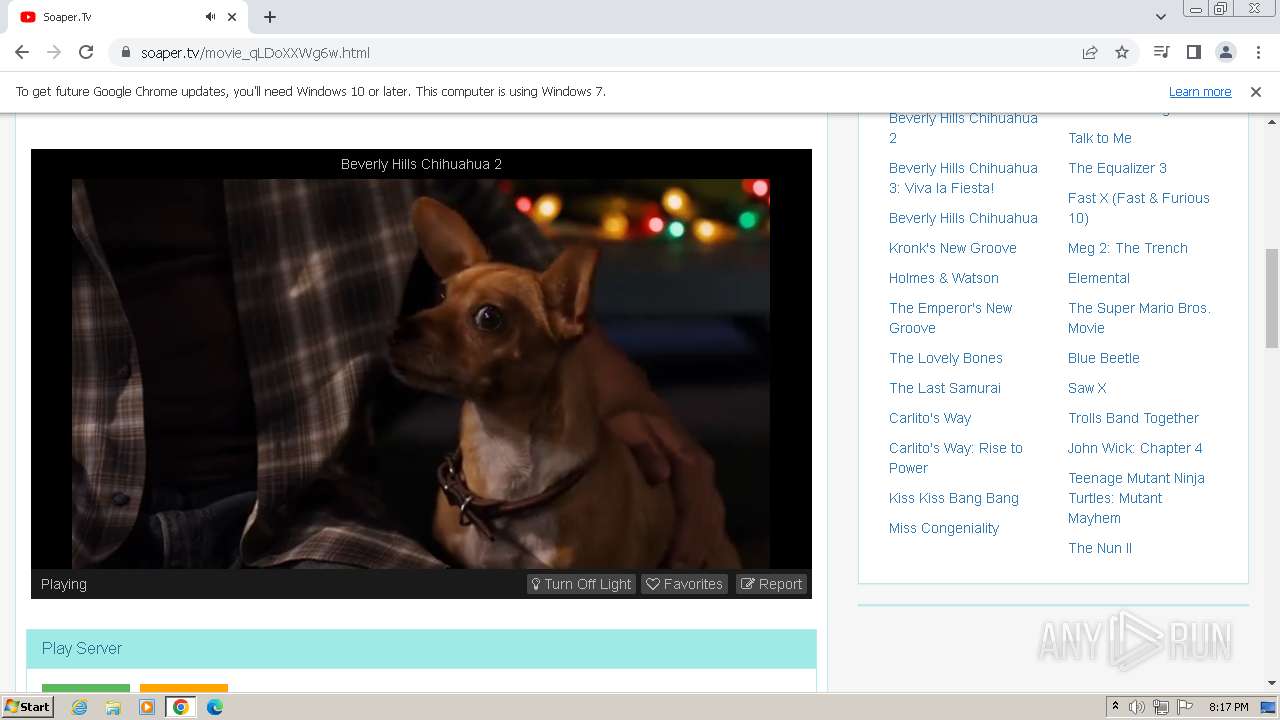This screenshot has width=1280, height=720.
Task: Switch to Chrome taskbar button
Action: (180, 707)
